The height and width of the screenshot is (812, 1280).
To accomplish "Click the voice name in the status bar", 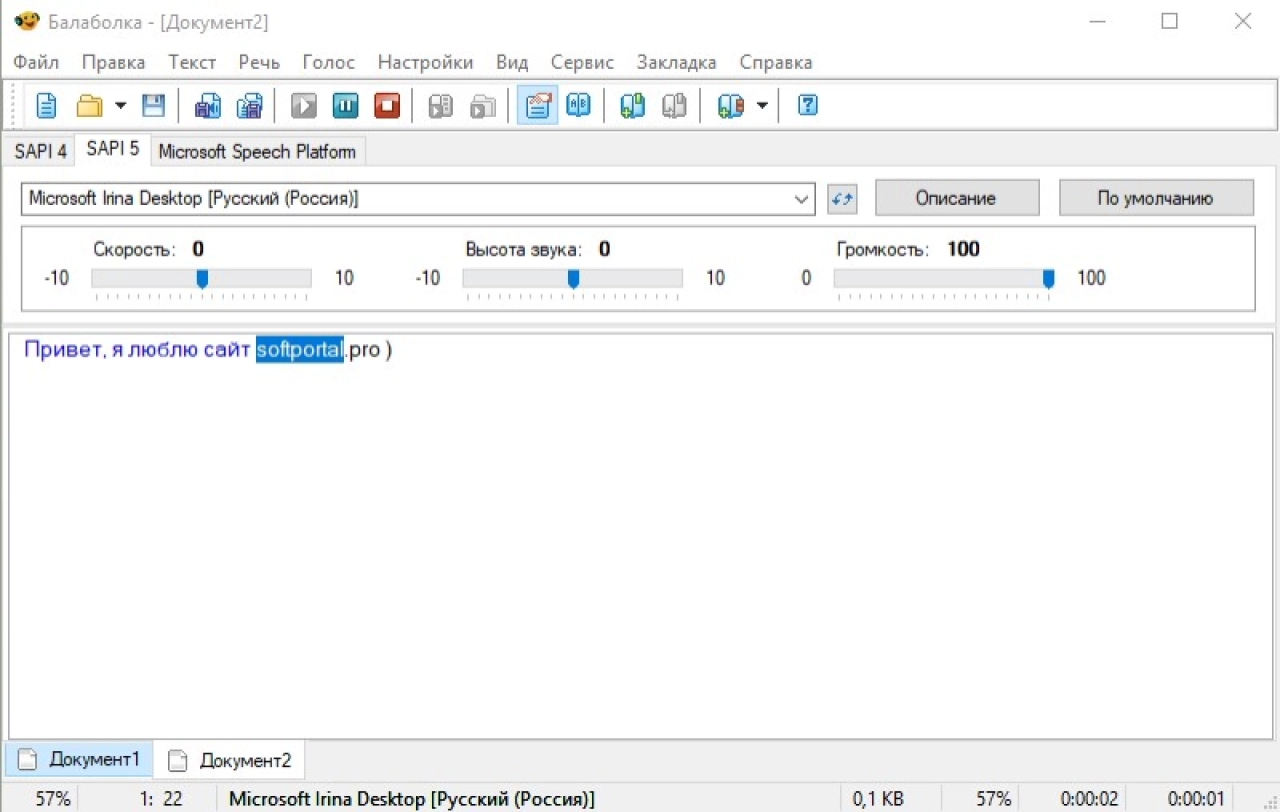I will coord(412,799).
